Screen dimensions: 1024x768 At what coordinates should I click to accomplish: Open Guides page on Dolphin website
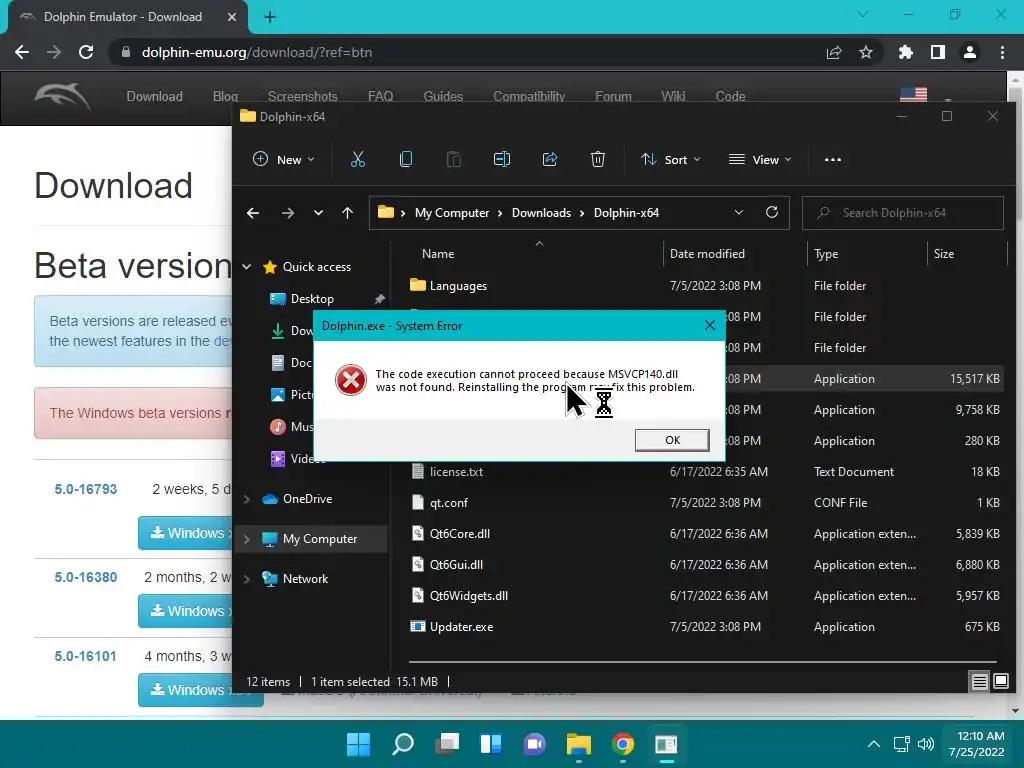click(443, 96)
